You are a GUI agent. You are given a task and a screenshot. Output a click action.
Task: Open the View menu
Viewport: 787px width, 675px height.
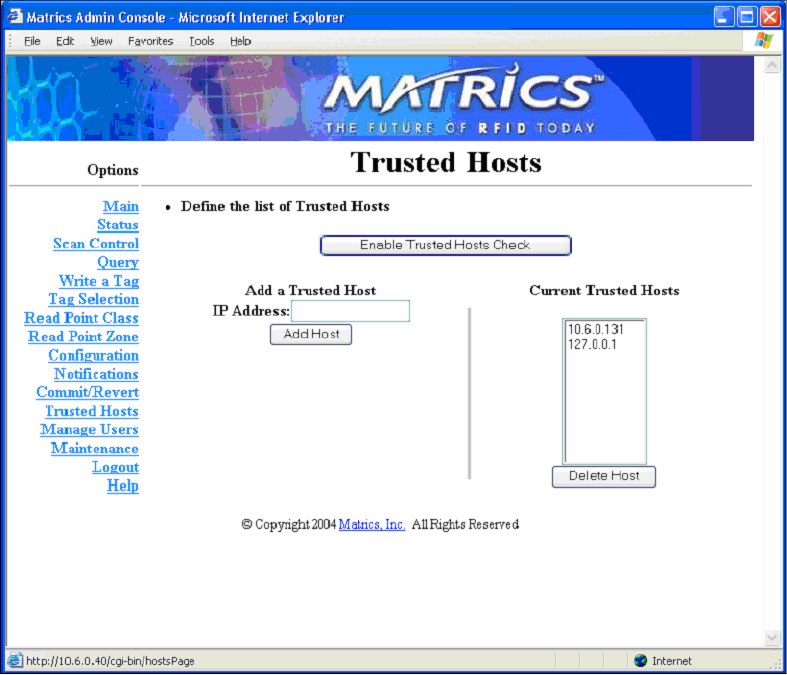coord(101,41)
